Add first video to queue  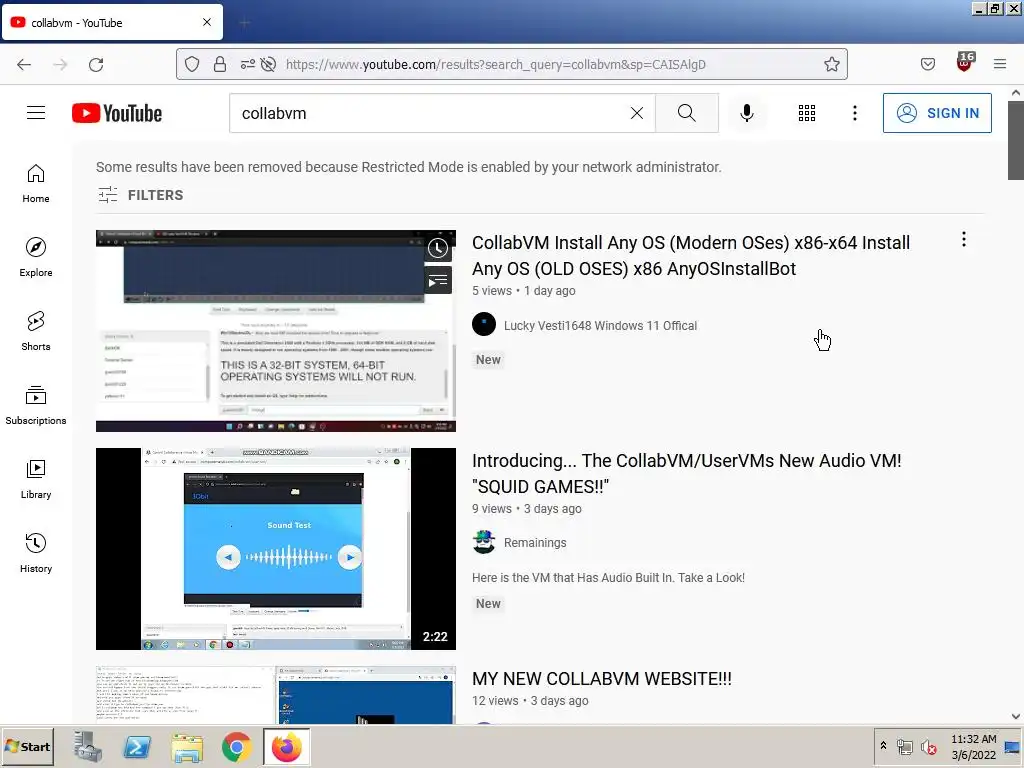438,281
